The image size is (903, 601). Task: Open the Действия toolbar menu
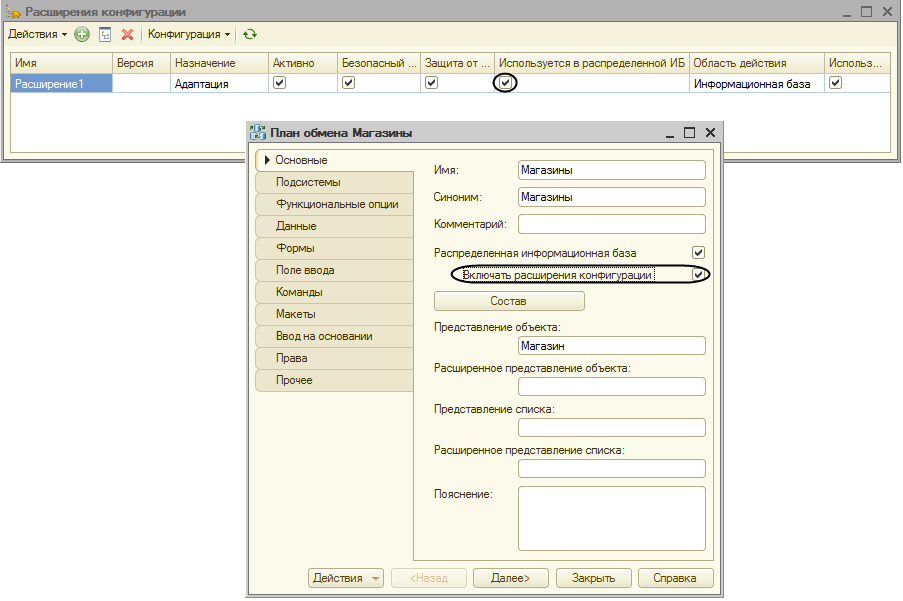37,35
